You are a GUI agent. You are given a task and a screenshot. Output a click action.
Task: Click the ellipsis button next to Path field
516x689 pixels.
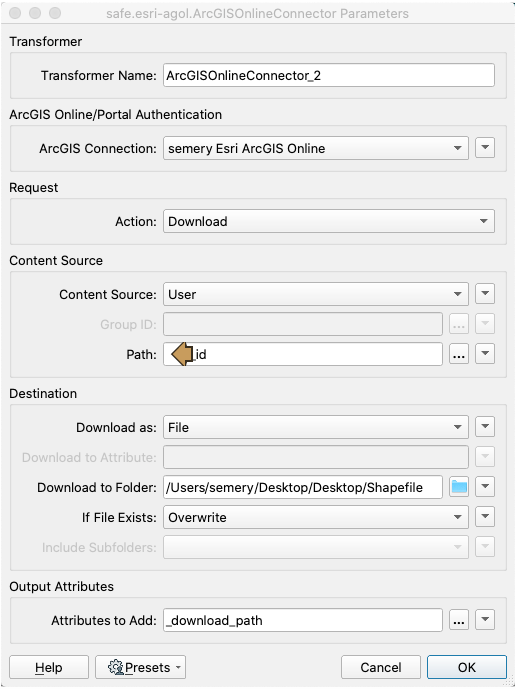tap(459, 354)
